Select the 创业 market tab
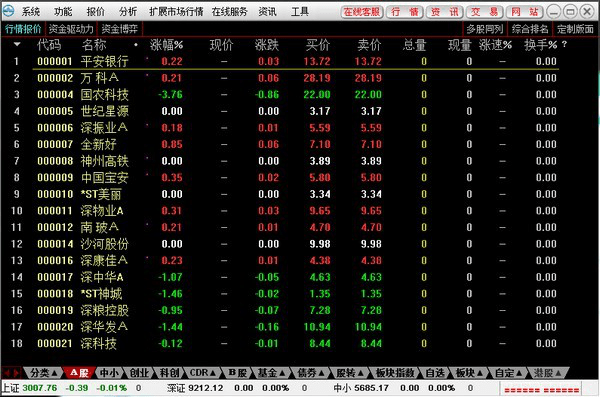Screen dimensions: 600x397 point(139,372)
